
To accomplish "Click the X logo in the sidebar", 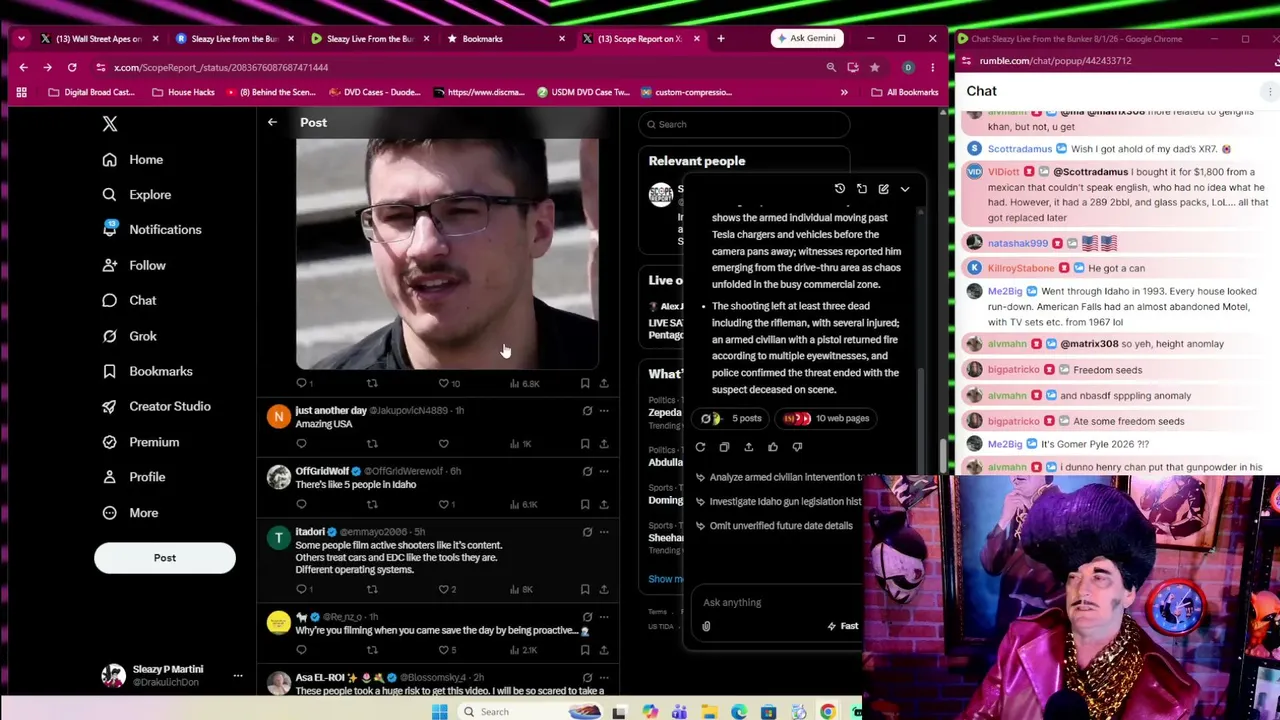I will click(110, 124).
